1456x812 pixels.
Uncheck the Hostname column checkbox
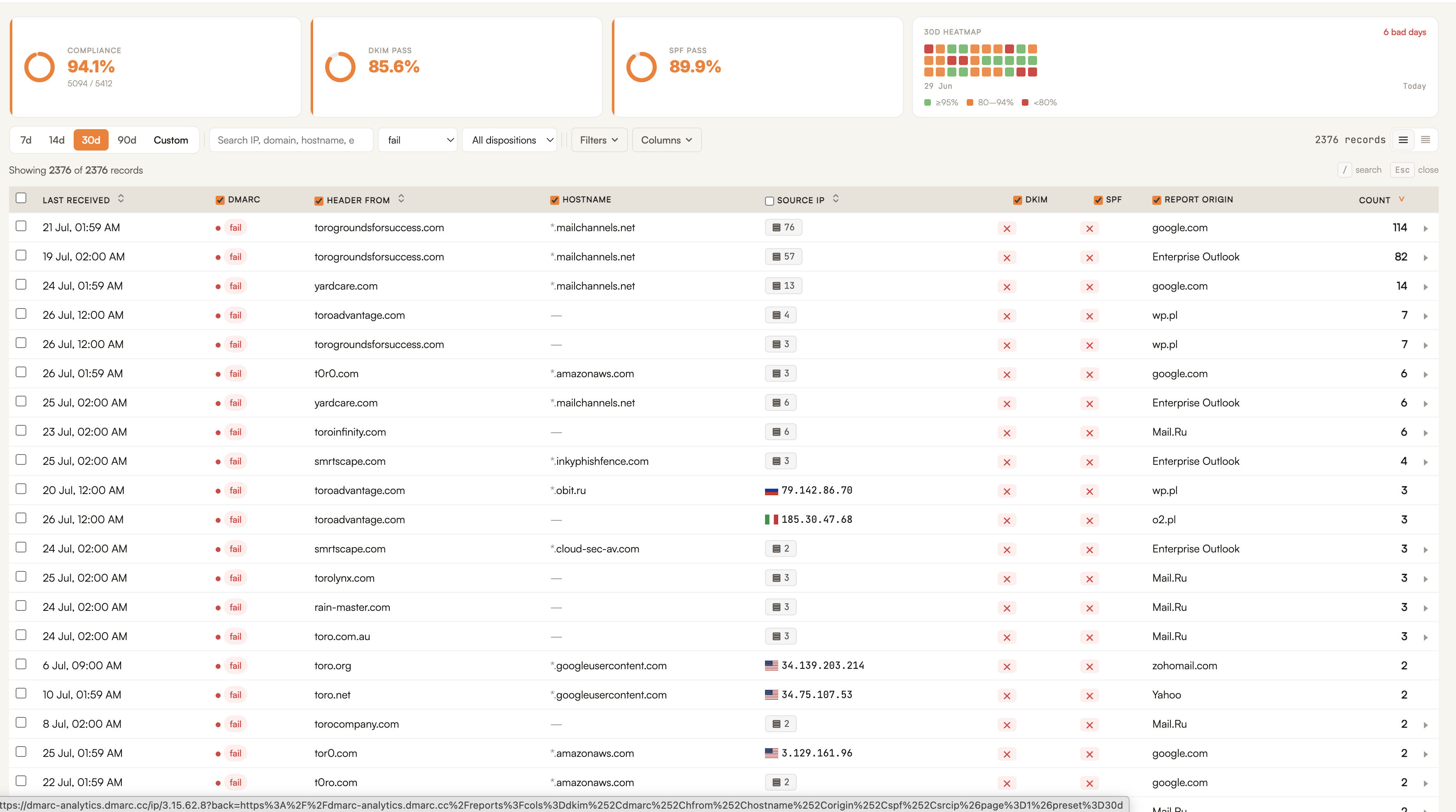(x=554, y=201)
